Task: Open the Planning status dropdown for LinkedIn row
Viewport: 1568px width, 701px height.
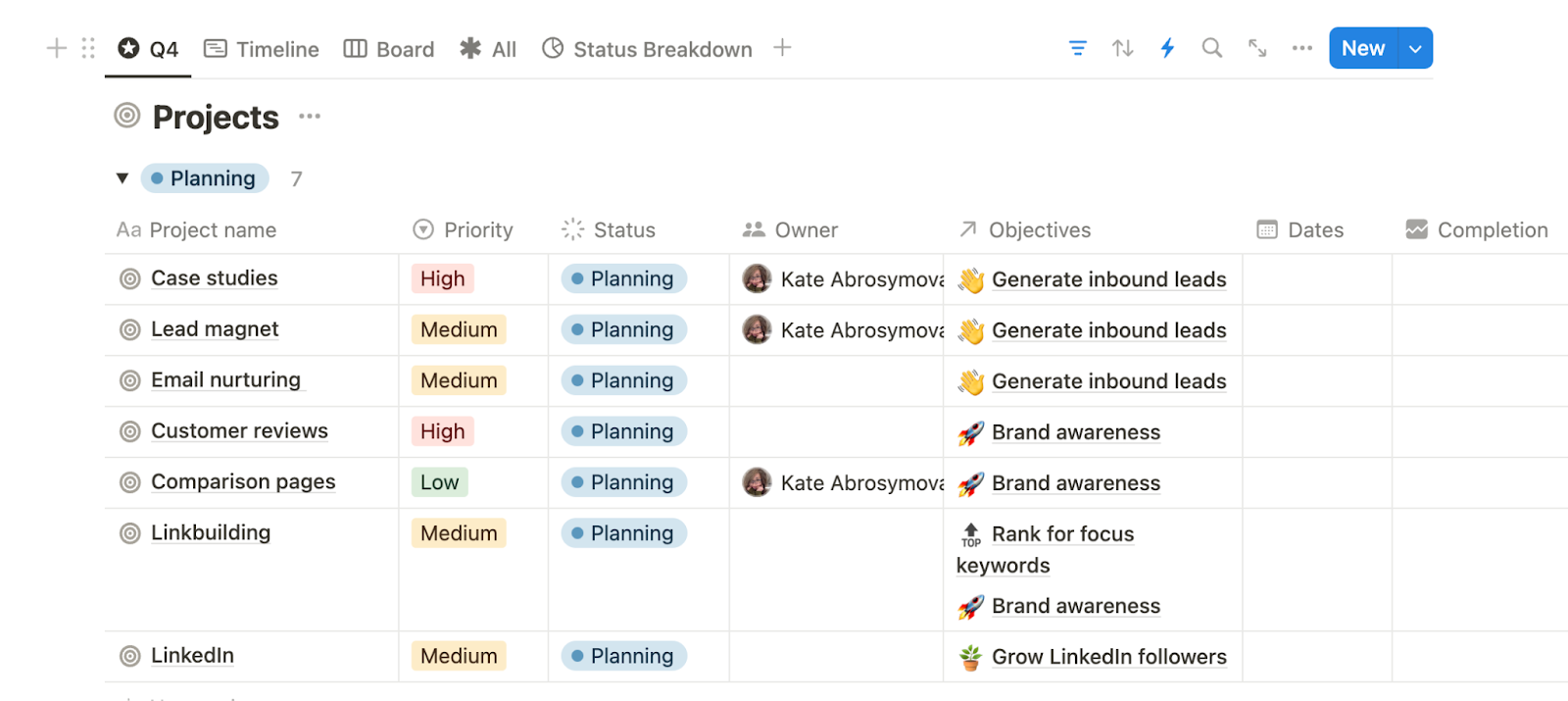Action: 623,656
